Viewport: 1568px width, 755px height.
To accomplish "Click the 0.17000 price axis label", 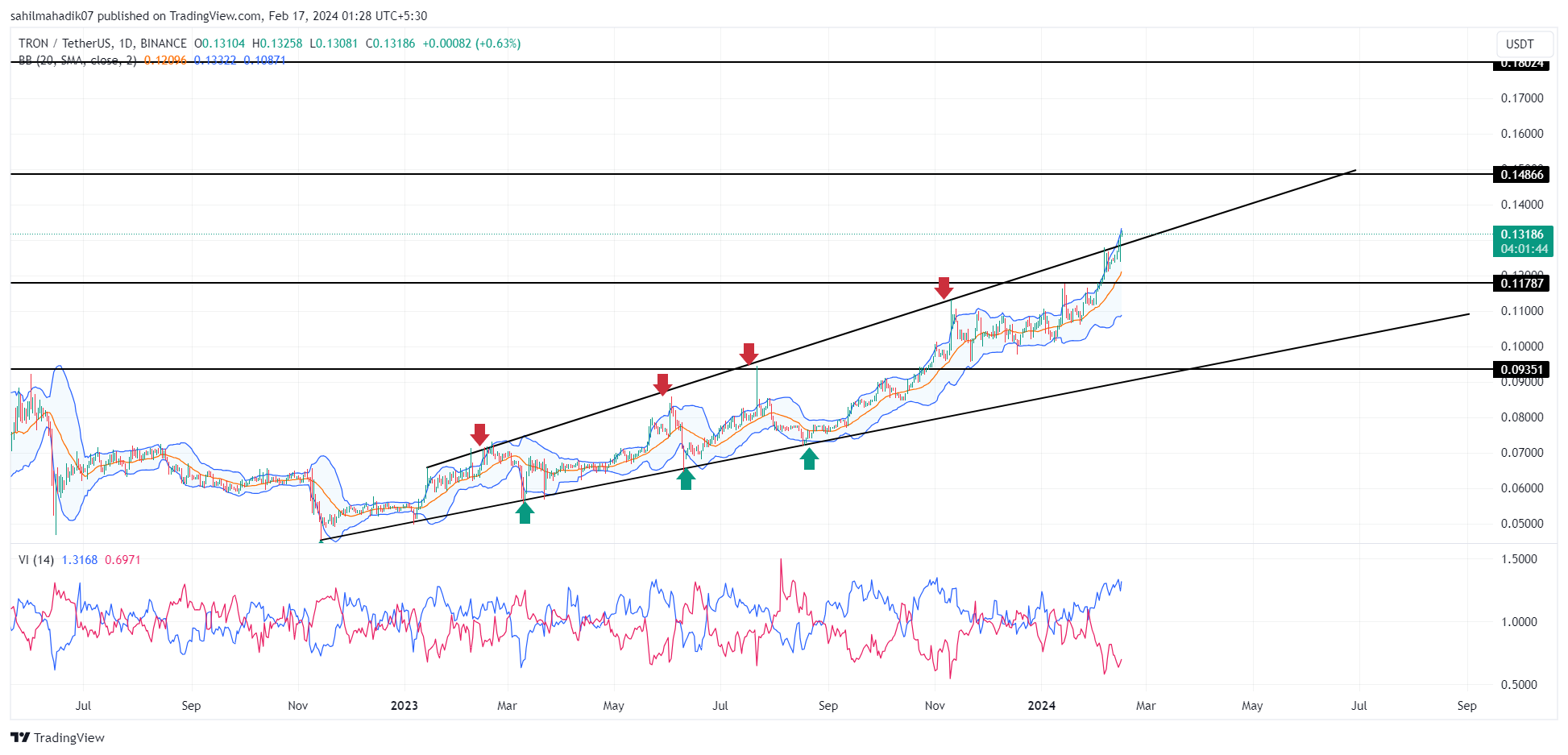I will tap(1522, 98).
